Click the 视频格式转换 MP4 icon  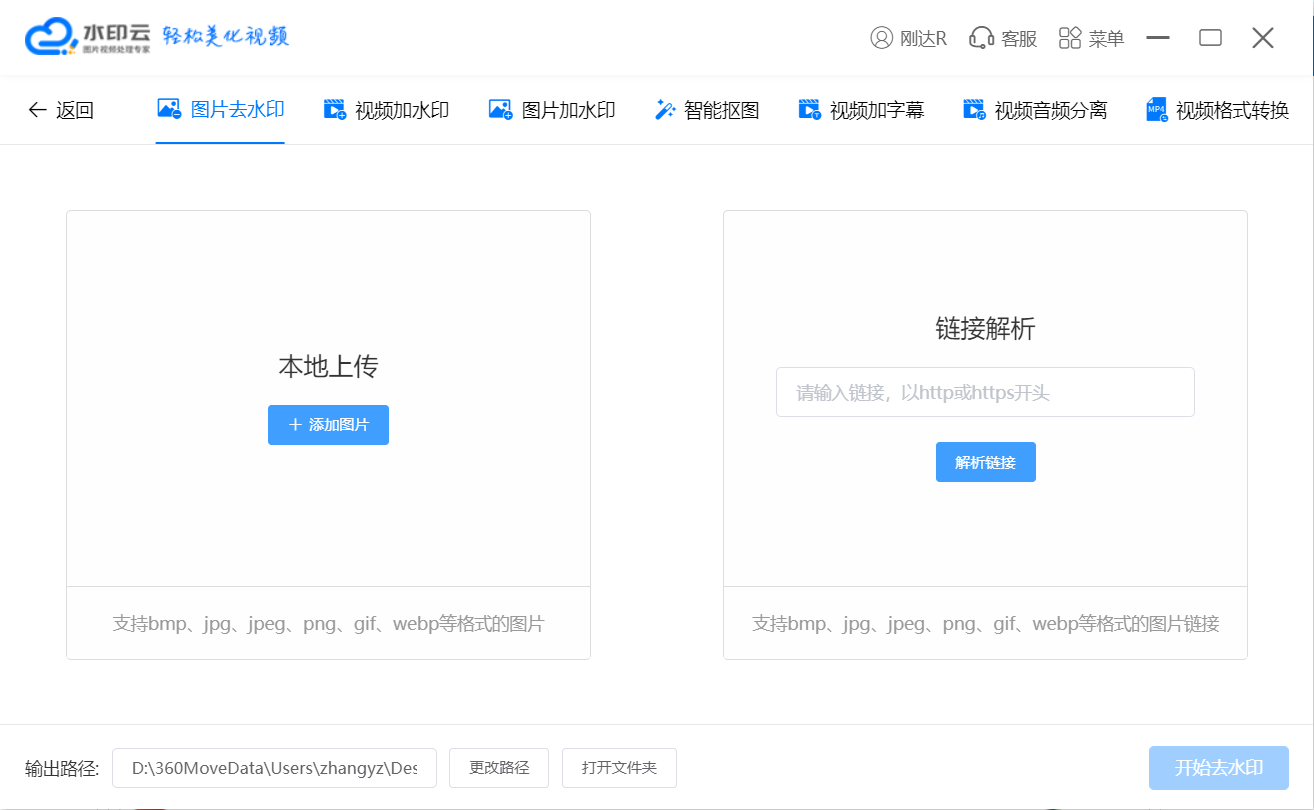tap(1157, 110)
